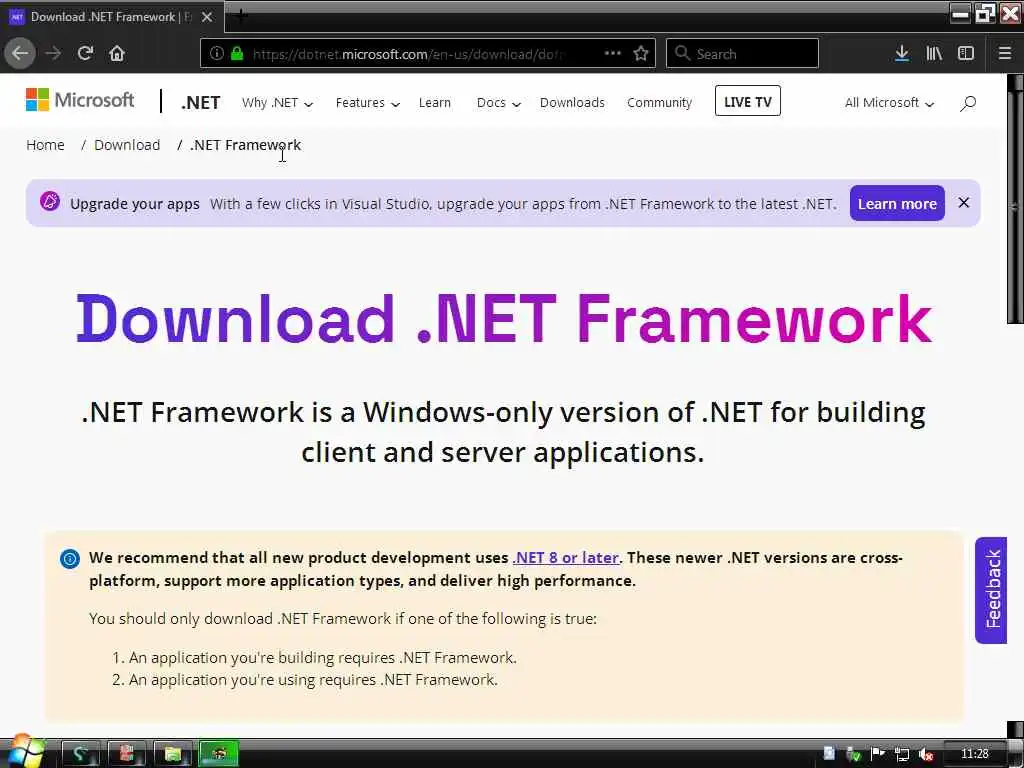Click the .NET brand link

[x=200, y=103]
